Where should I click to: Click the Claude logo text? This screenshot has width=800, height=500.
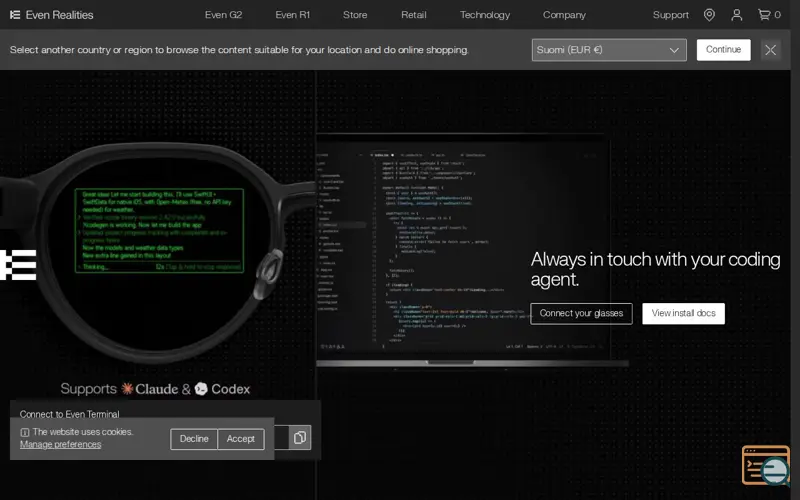click(149, 389)
